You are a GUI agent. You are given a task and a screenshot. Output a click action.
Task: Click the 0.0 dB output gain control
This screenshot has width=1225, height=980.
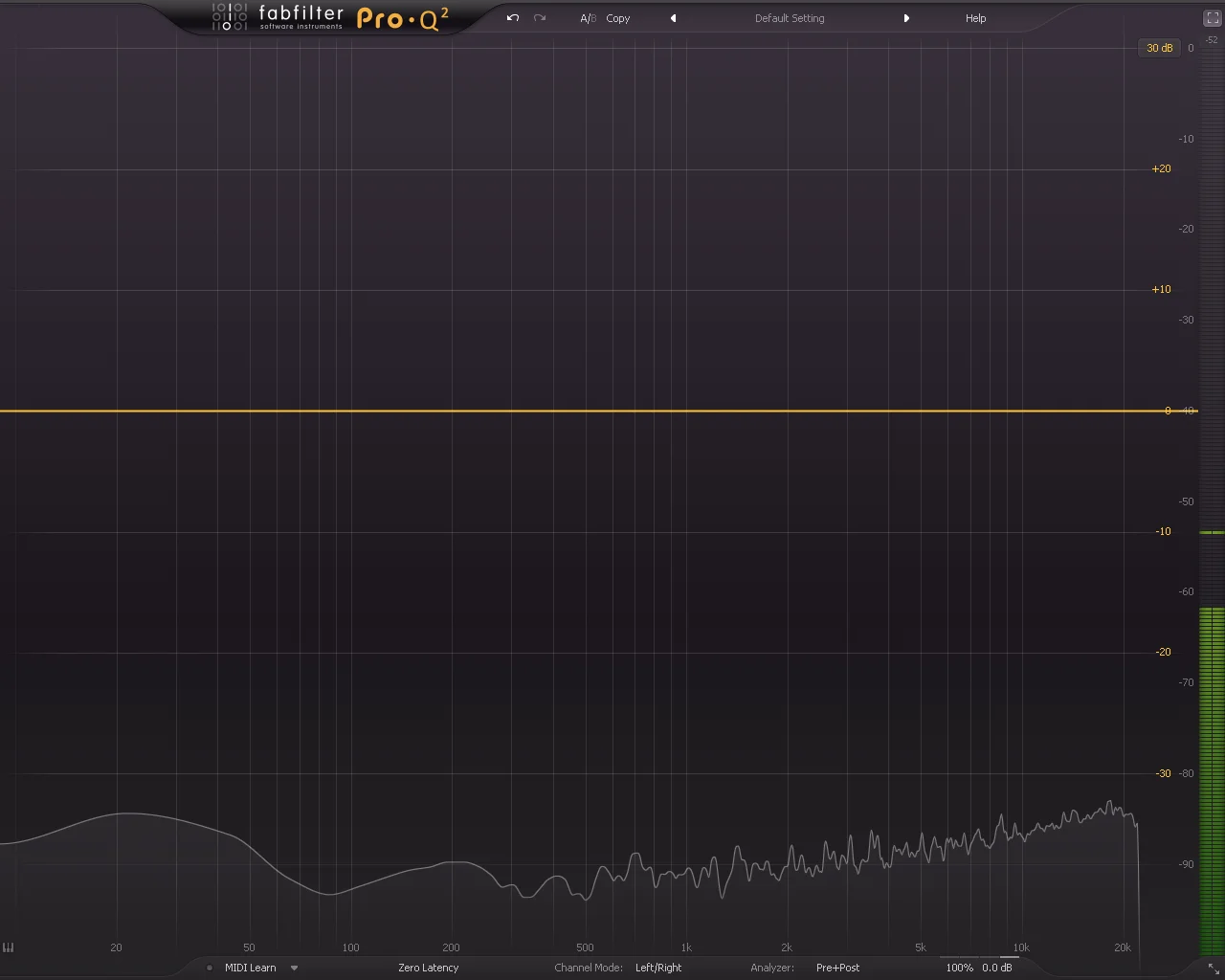997,968
